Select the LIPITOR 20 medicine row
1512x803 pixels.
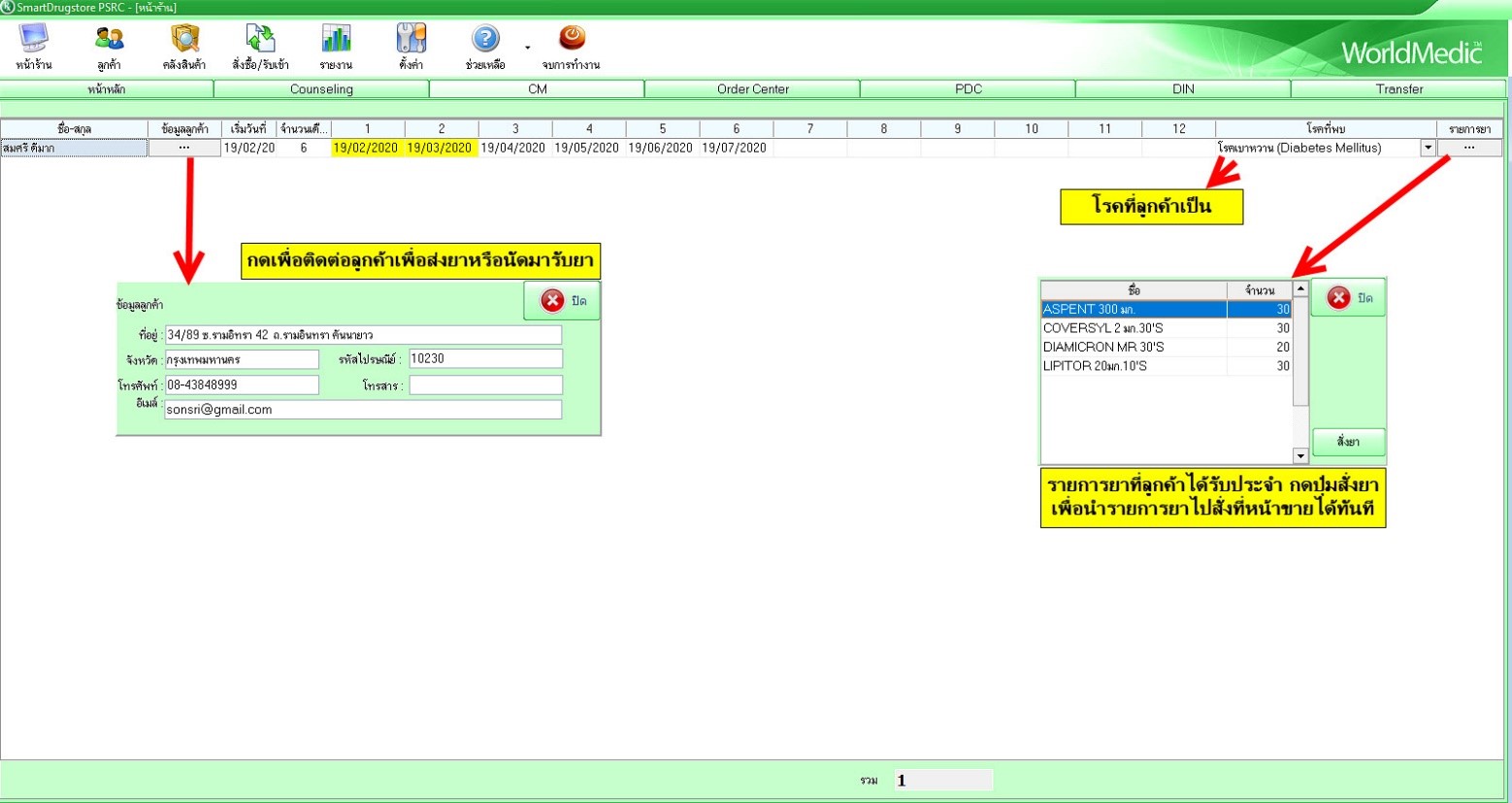[x=1134, y=366]
